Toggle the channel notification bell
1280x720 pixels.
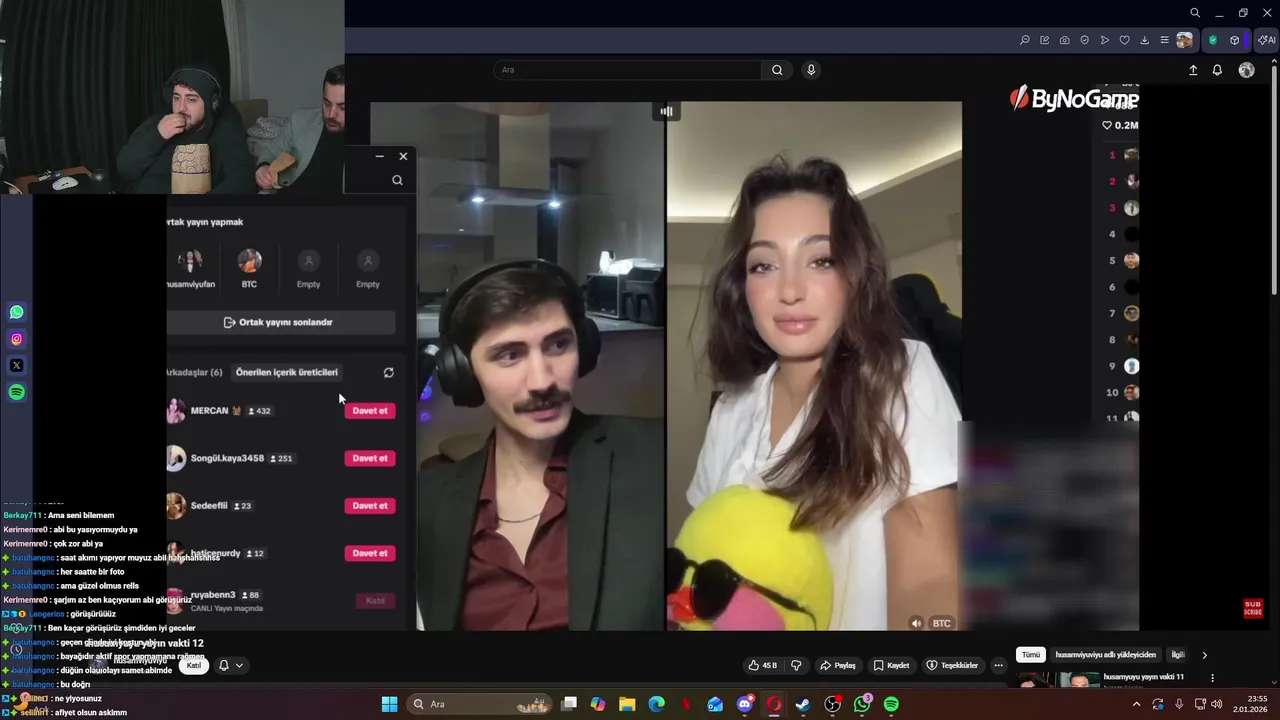224,665
